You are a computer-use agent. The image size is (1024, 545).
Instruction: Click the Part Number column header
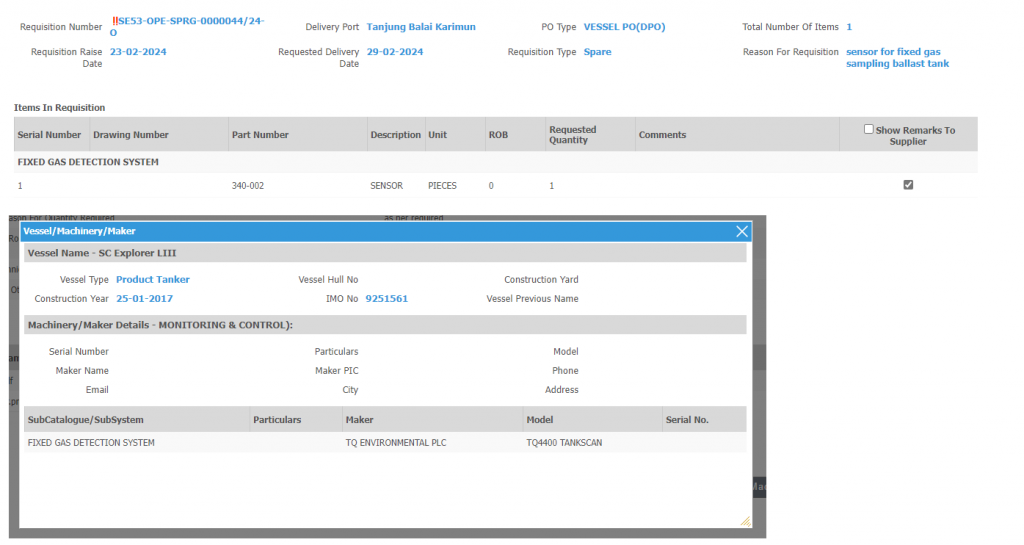(x=260, y=135)
